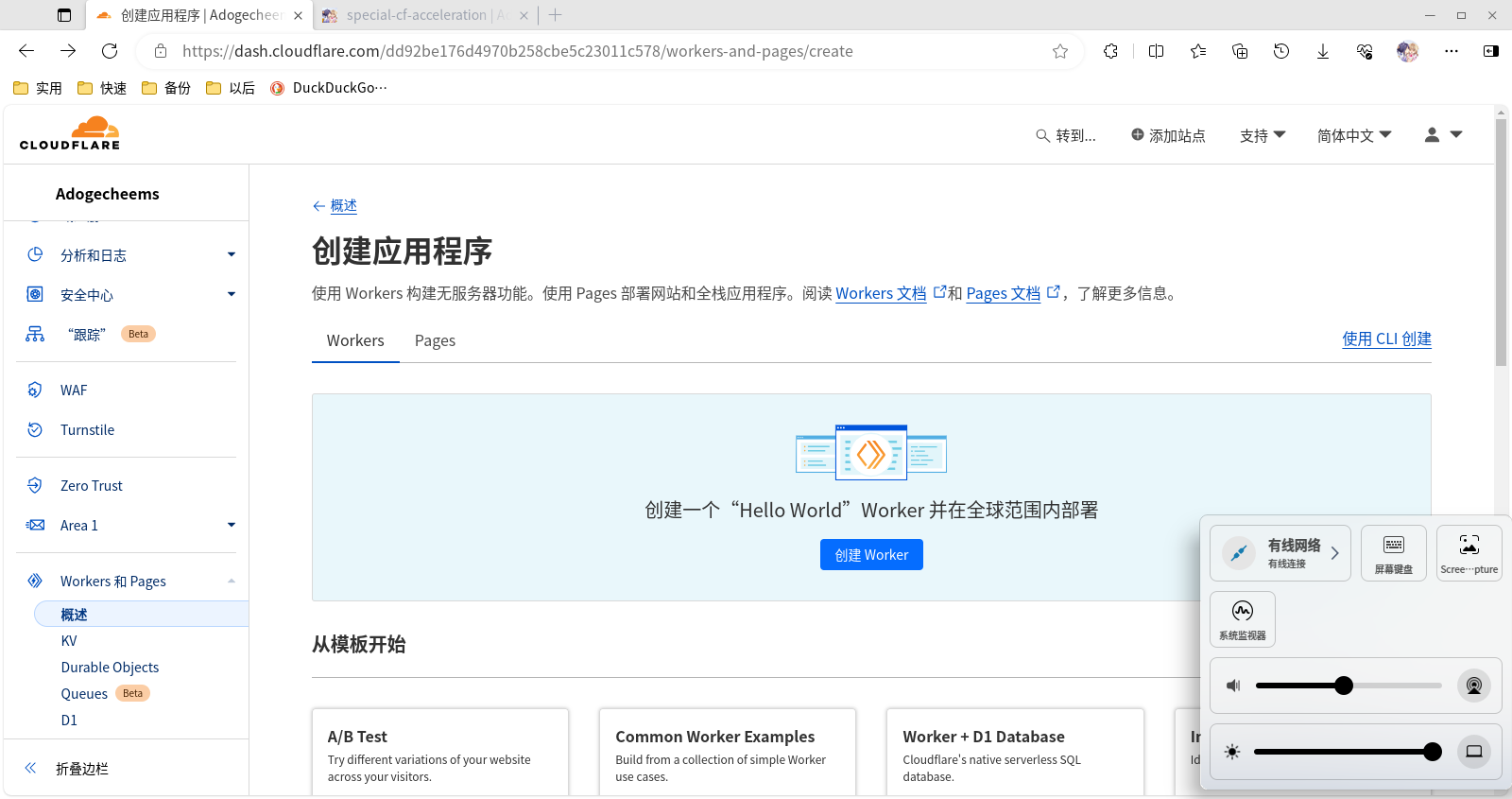
Task: Switch to the Pages tab
Action: [x=435, y=341]
